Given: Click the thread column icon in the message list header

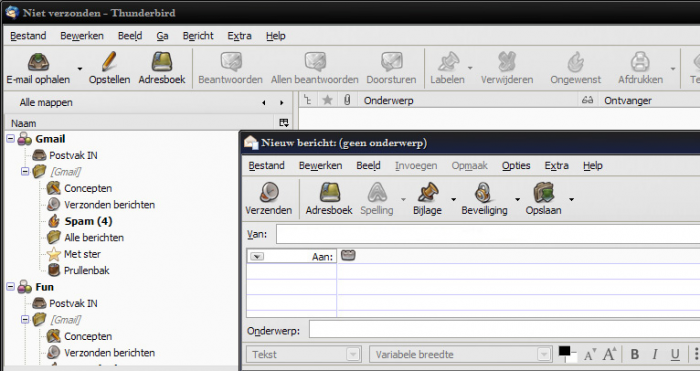Looking at the screenshot, I should coord(308,100).
